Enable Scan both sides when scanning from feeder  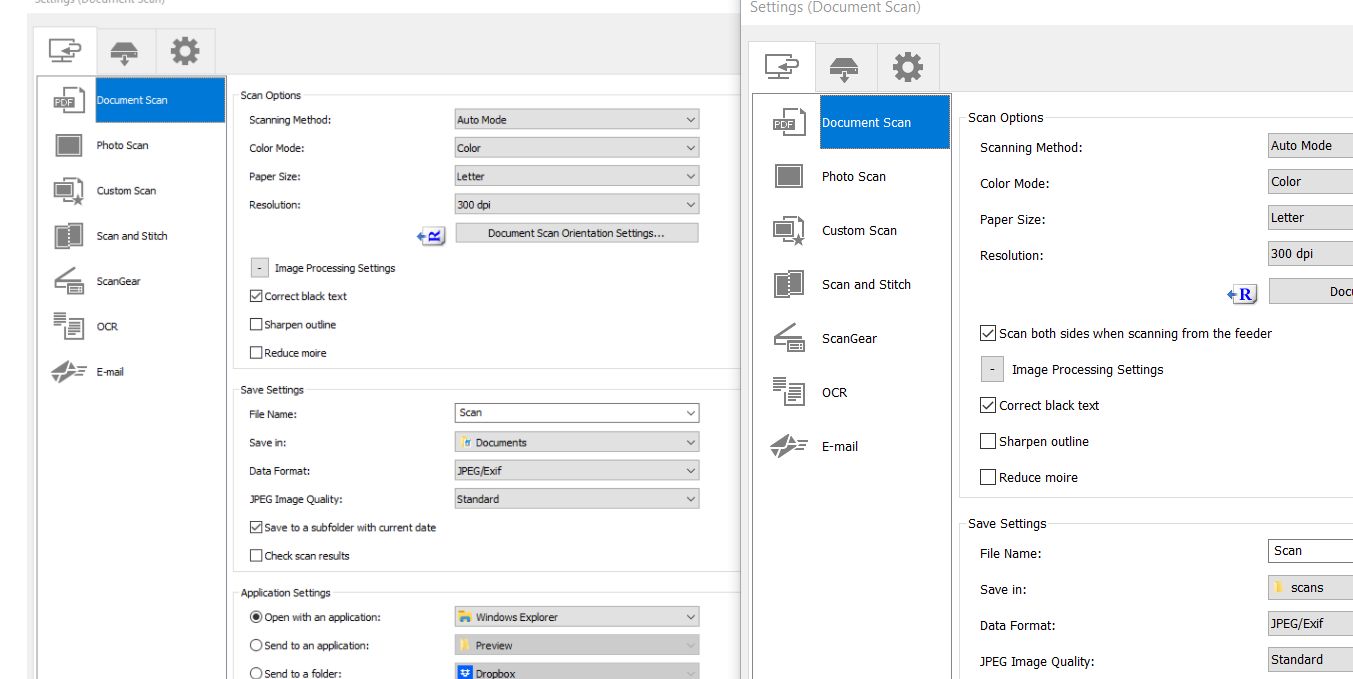989,334
